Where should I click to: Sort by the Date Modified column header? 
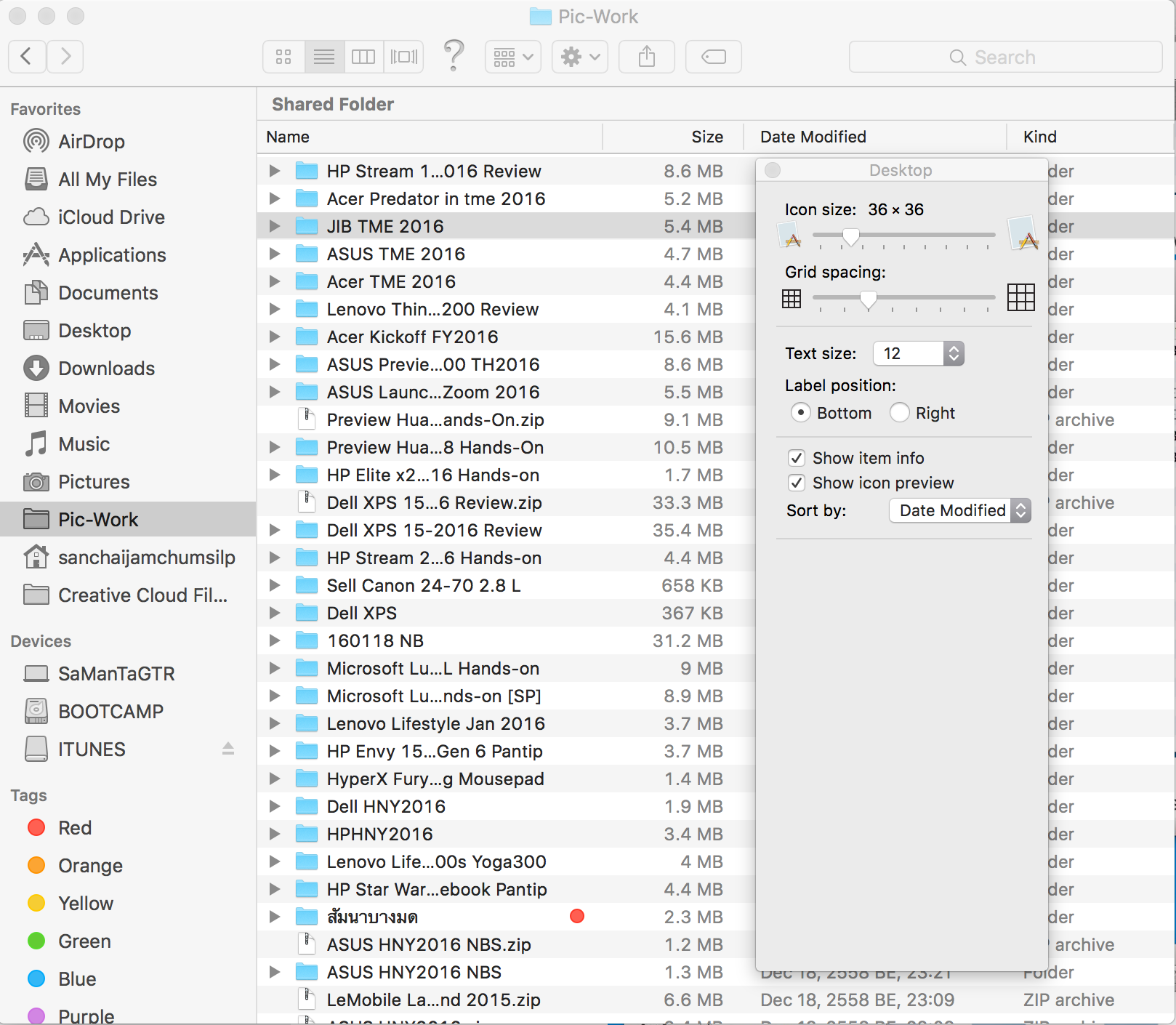pos(875,137)
